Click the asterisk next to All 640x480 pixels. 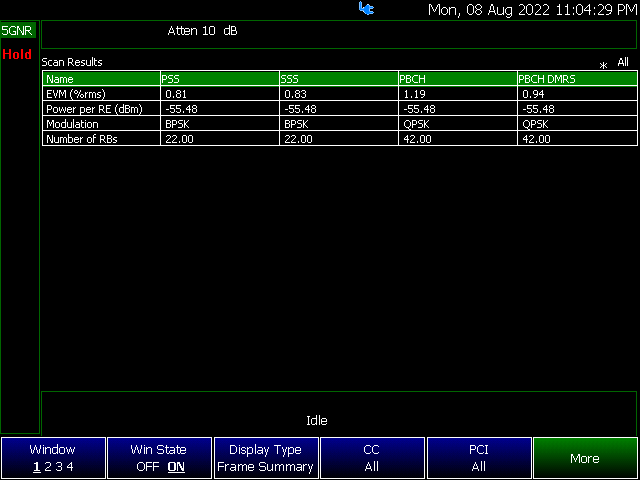(603, 66)
